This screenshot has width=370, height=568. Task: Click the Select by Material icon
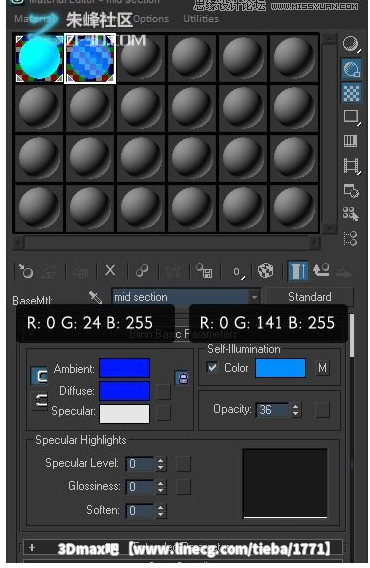351,214
